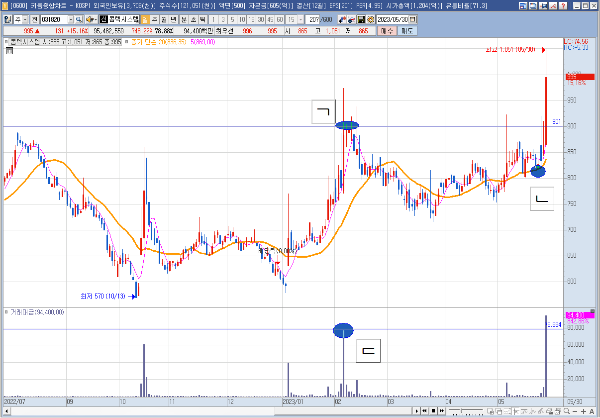Click the pin window icon in title bar
The height and width of the screenshot is (418, 600).
(x=543, y=6)
